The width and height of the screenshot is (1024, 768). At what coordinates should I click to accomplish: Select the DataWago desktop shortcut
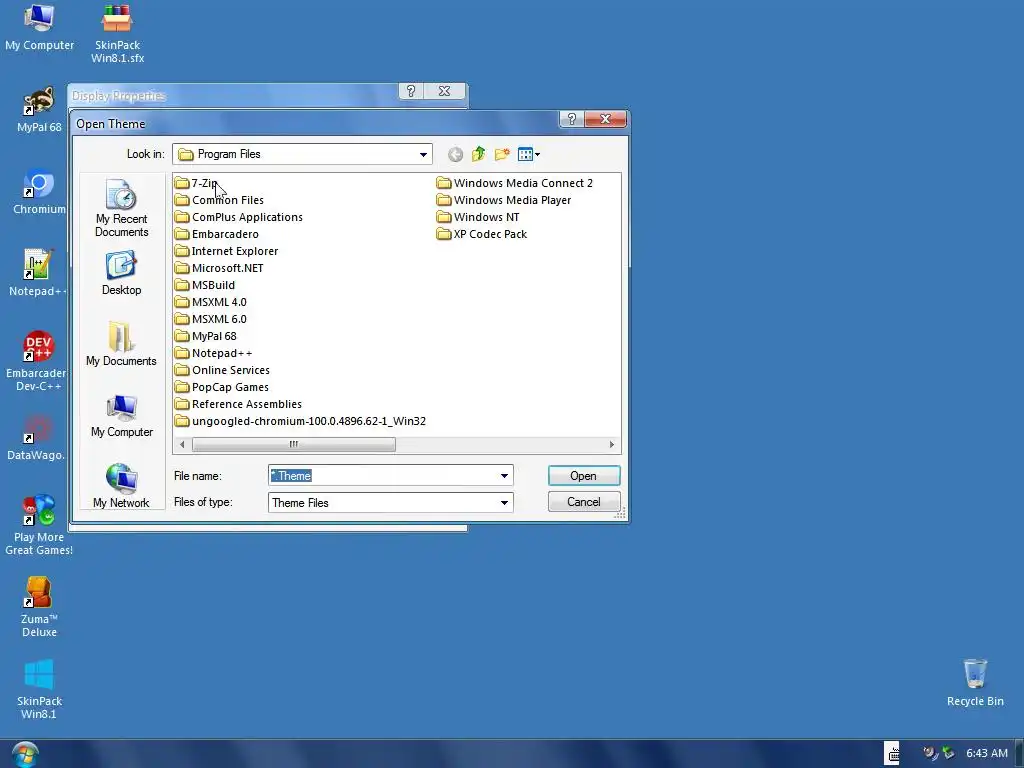38,438
